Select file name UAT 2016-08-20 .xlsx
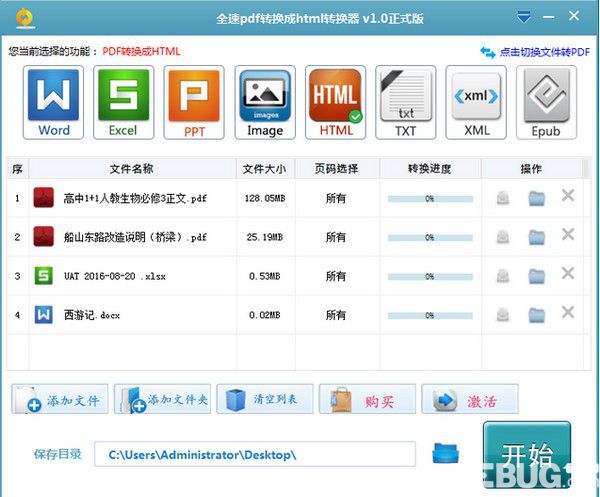Image resolution: width=600 pixels, height=497 pixels. coord(115,276)
